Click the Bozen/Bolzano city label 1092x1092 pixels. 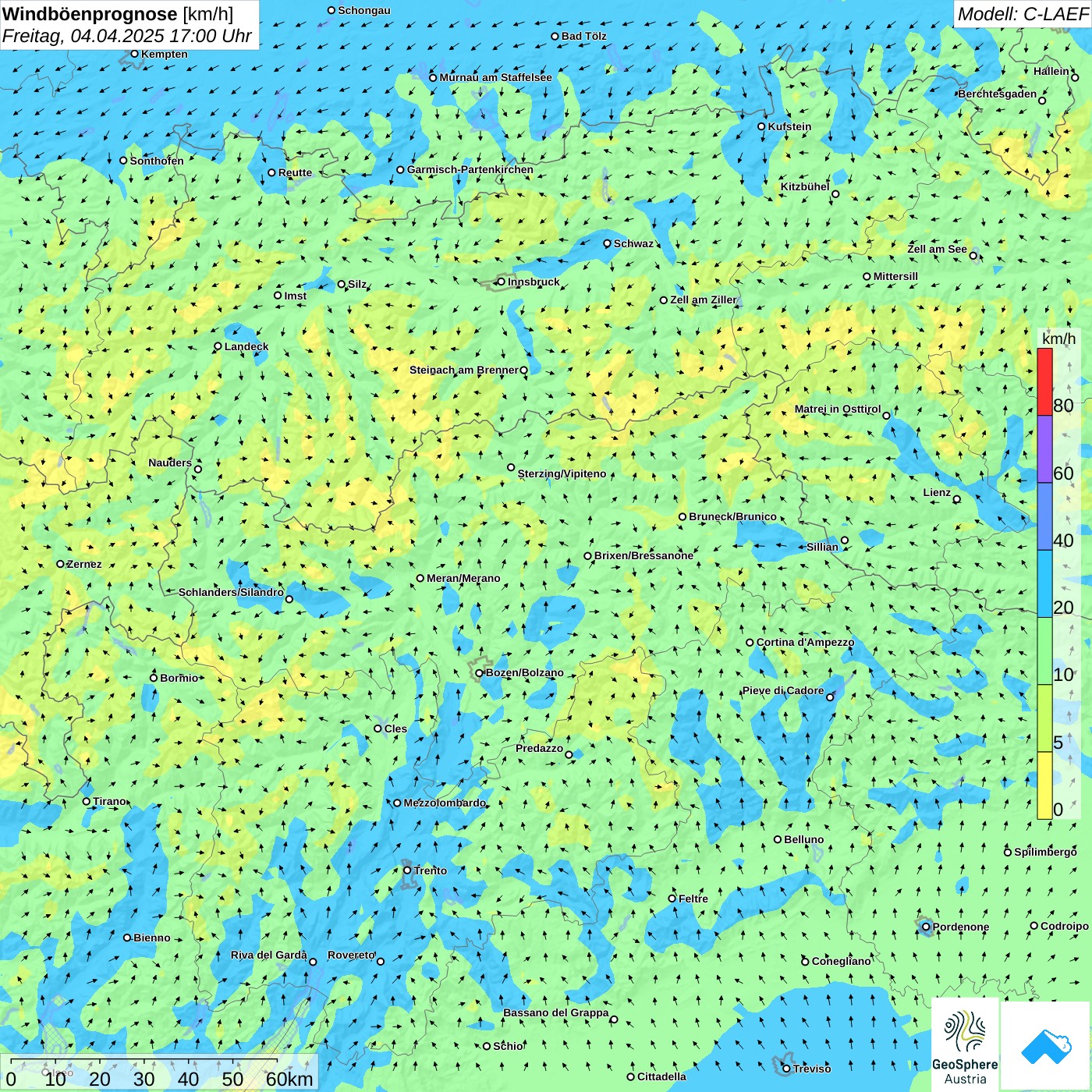point(524,672)
